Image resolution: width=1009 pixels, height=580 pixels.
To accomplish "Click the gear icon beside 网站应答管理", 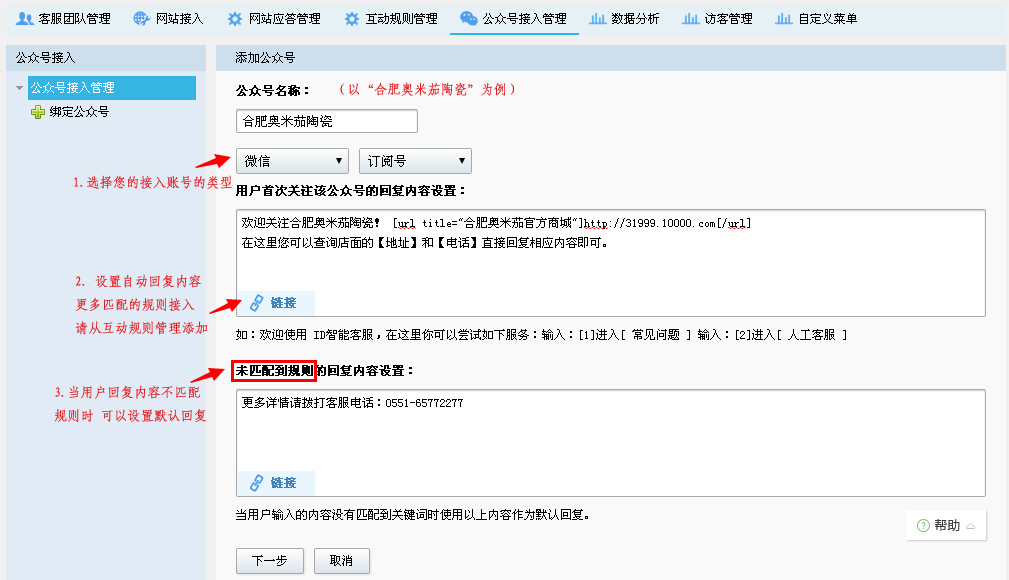I will 234,19.
